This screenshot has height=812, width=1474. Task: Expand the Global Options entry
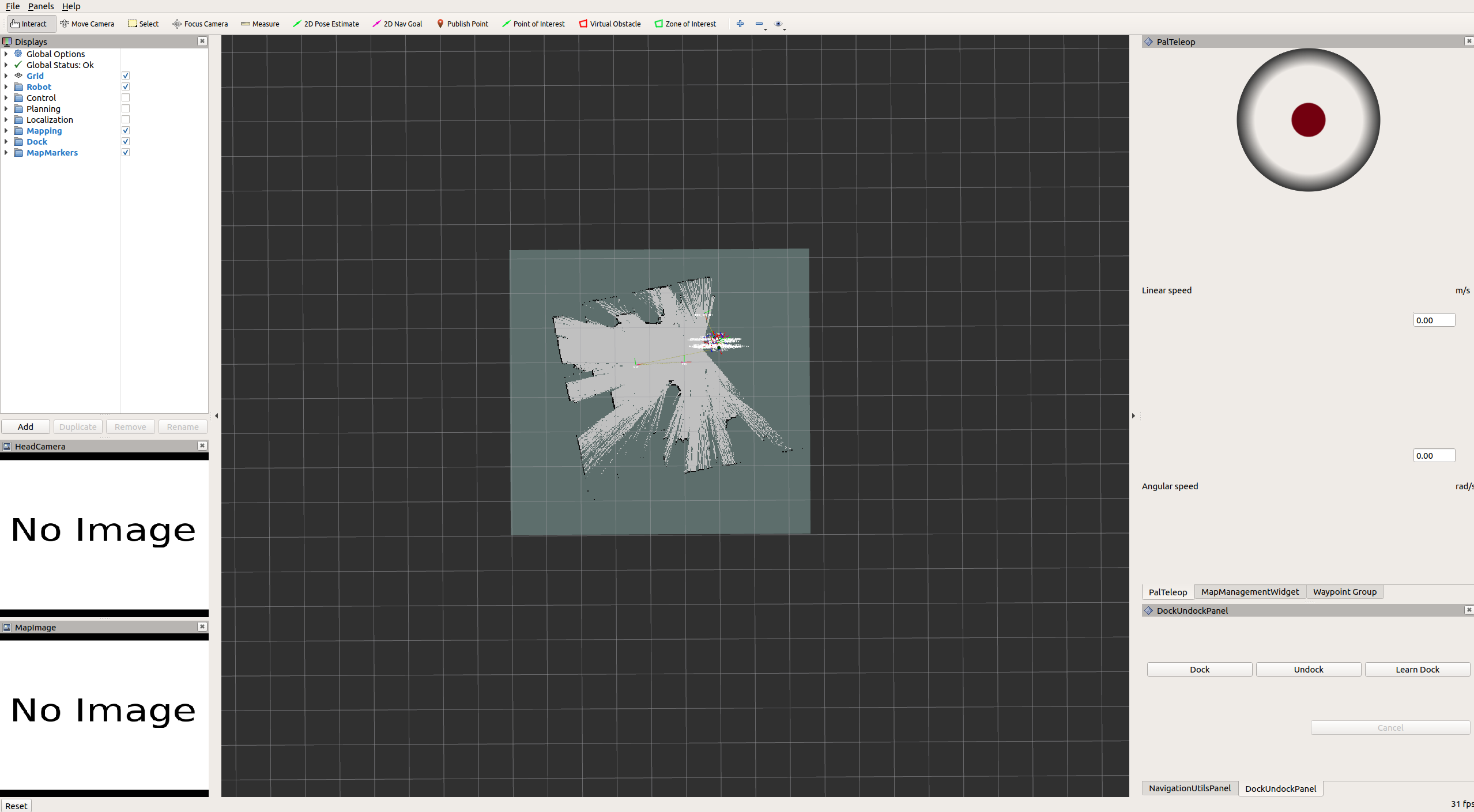coord(6,54)
